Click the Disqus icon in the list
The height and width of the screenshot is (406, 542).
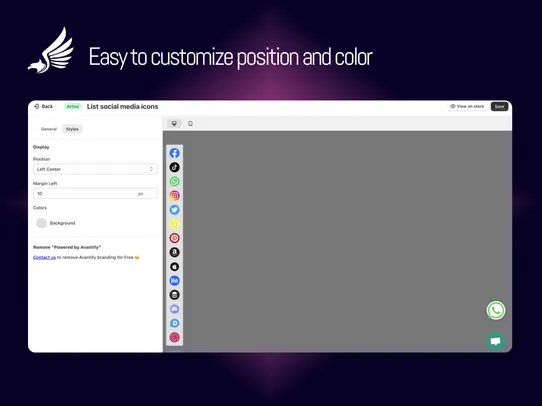coord(175,323)
